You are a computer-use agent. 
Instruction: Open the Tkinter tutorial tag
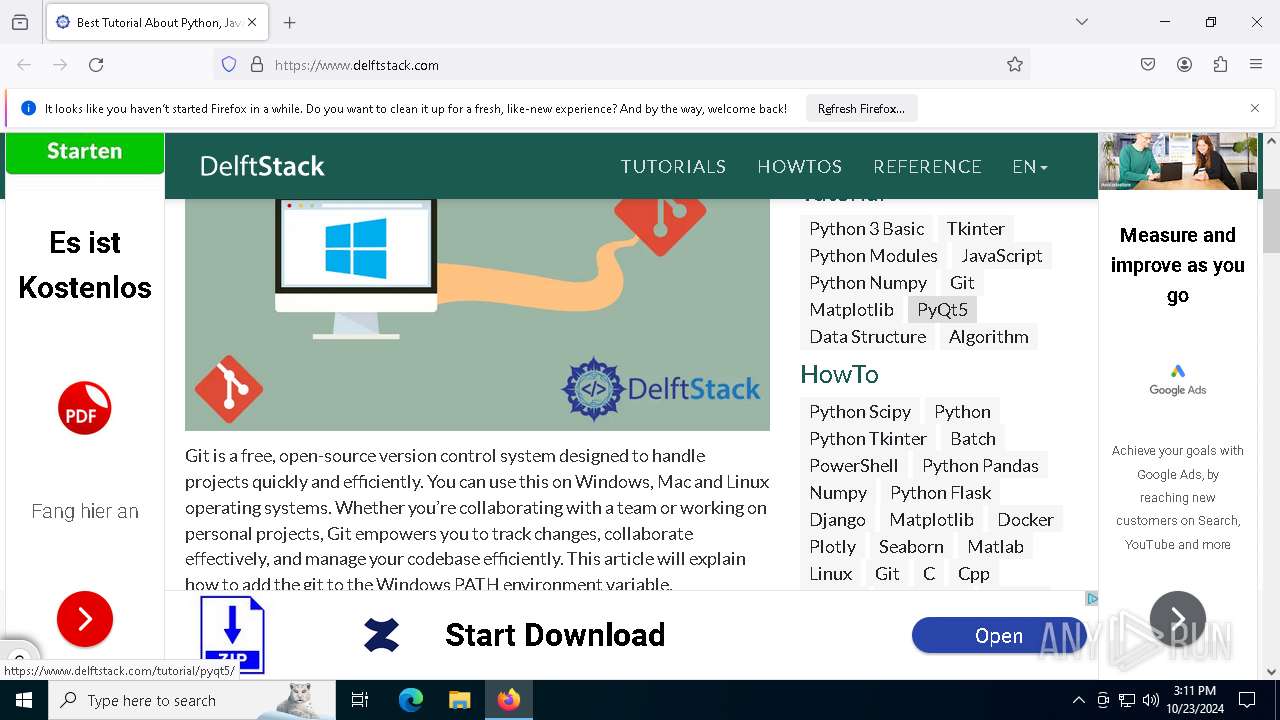pyautogui.click(x=976, y=229)
